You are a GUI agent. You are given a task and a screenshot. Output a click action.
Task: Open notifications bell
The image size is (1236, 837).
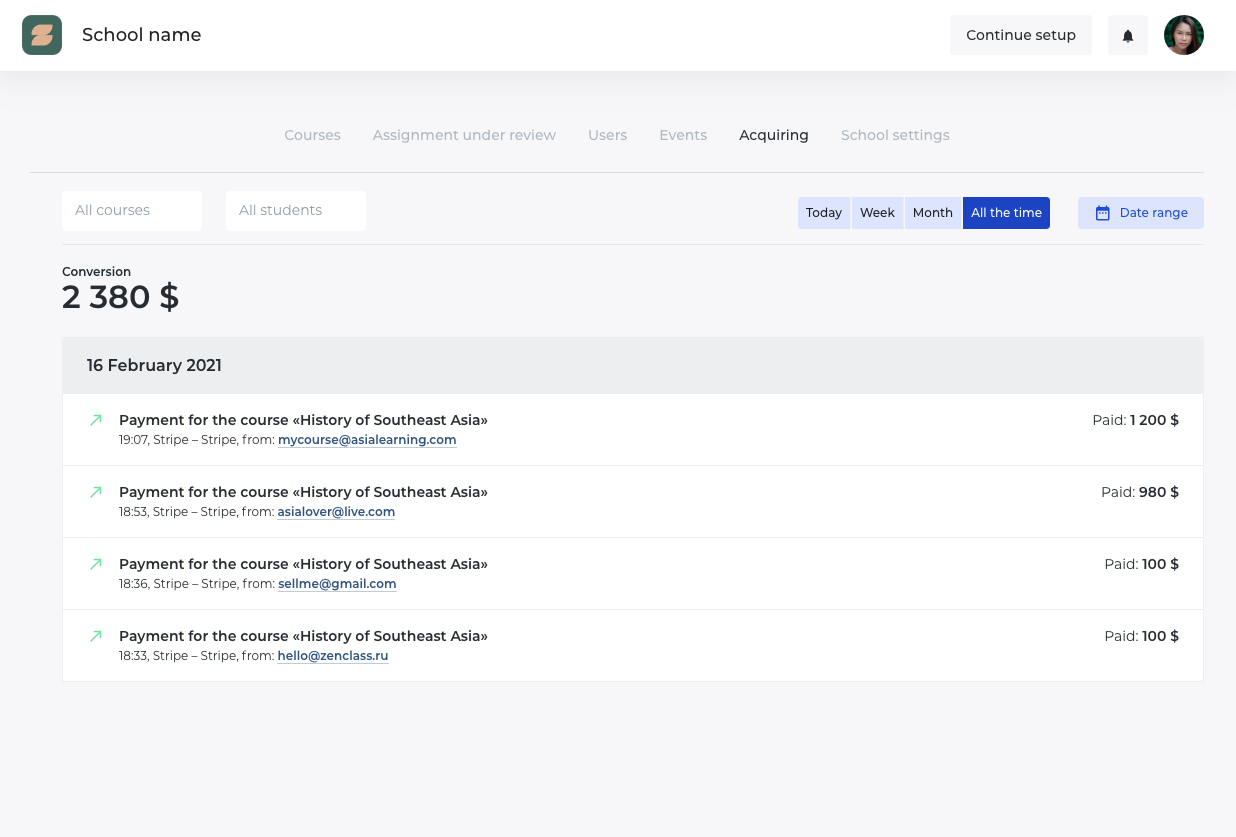tap(1128, 35)
